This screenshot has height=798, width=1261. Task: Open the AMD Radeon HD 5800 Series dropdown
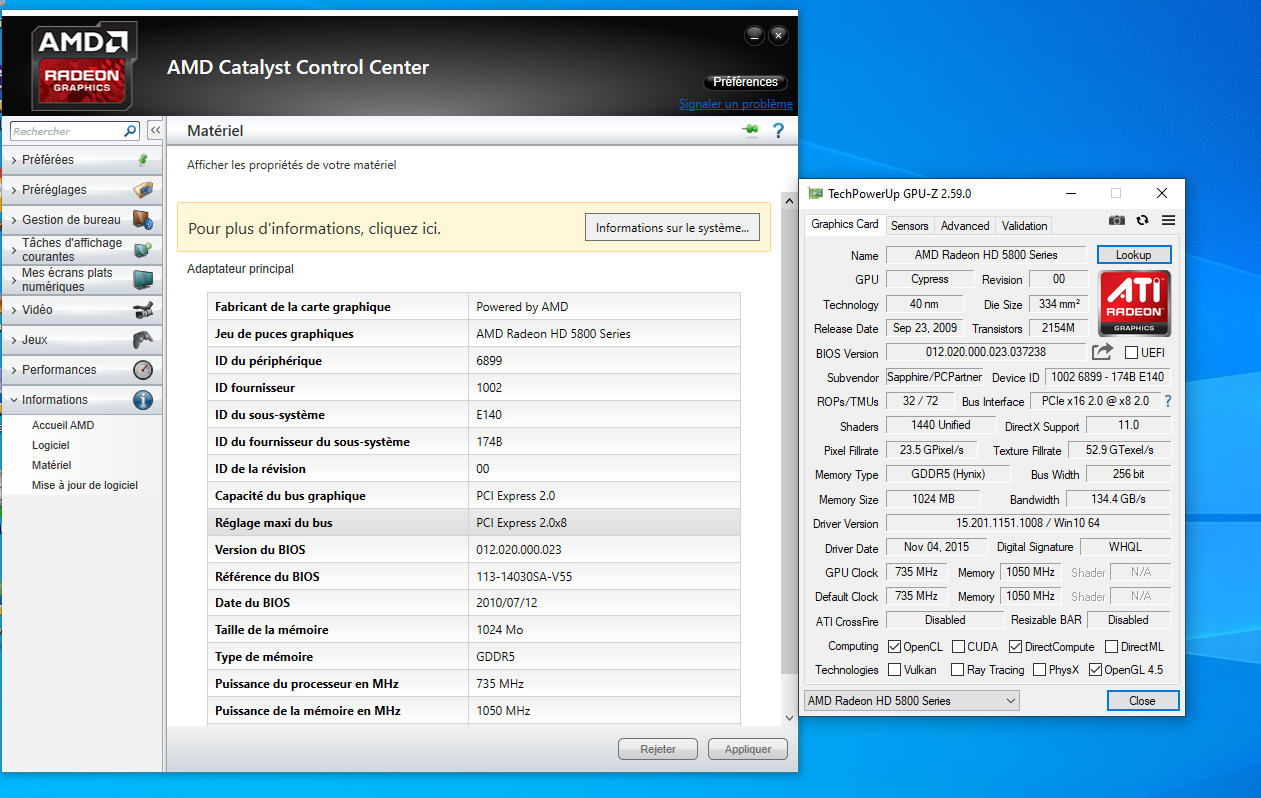click(x=911, y=701)
